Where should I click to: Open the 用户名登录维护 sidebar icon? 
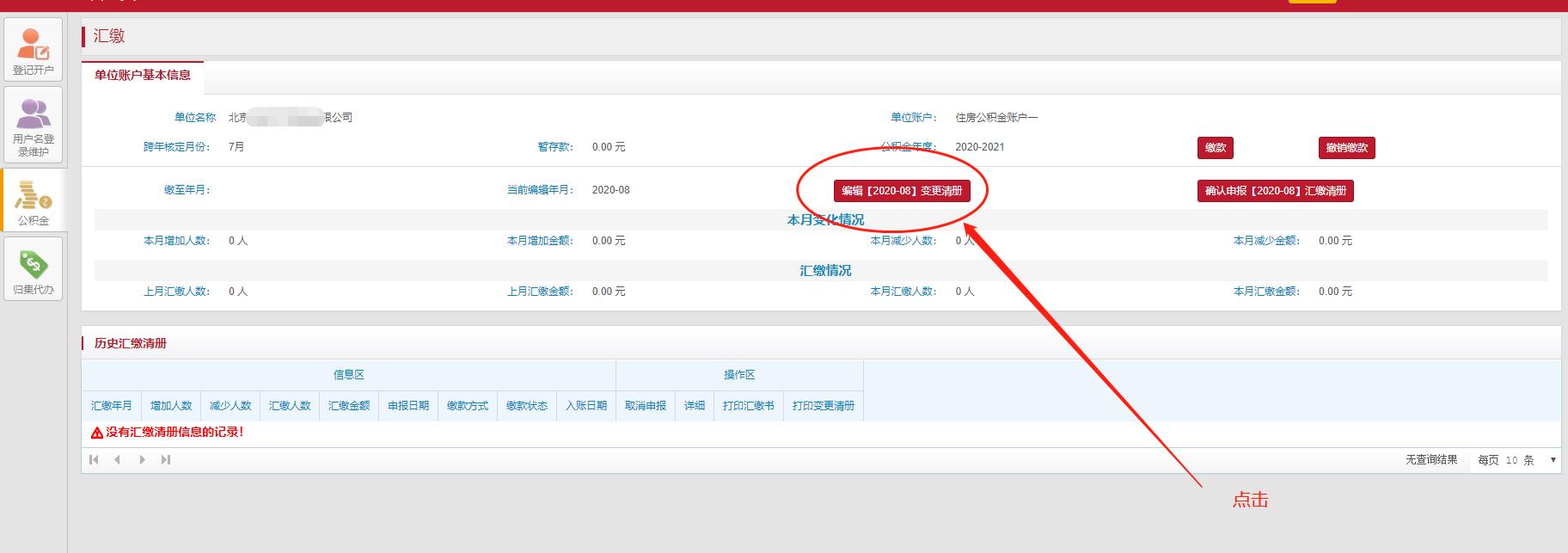pos(34,125)
